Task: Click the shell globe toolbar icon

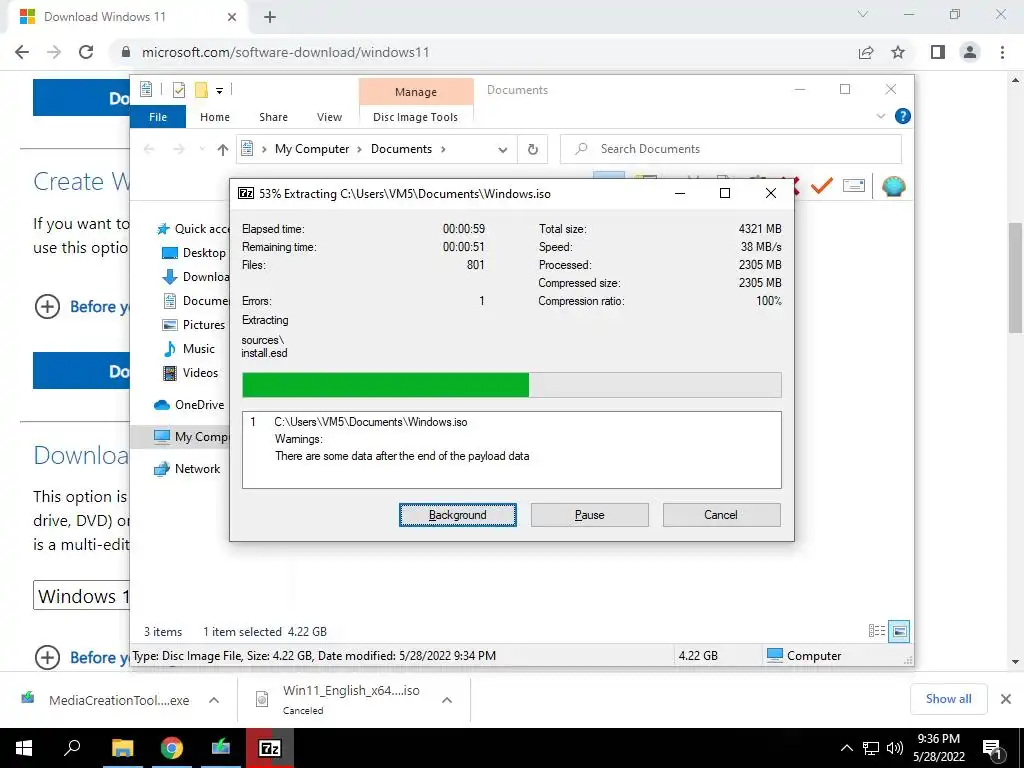Action: click(x=893, y=187)
